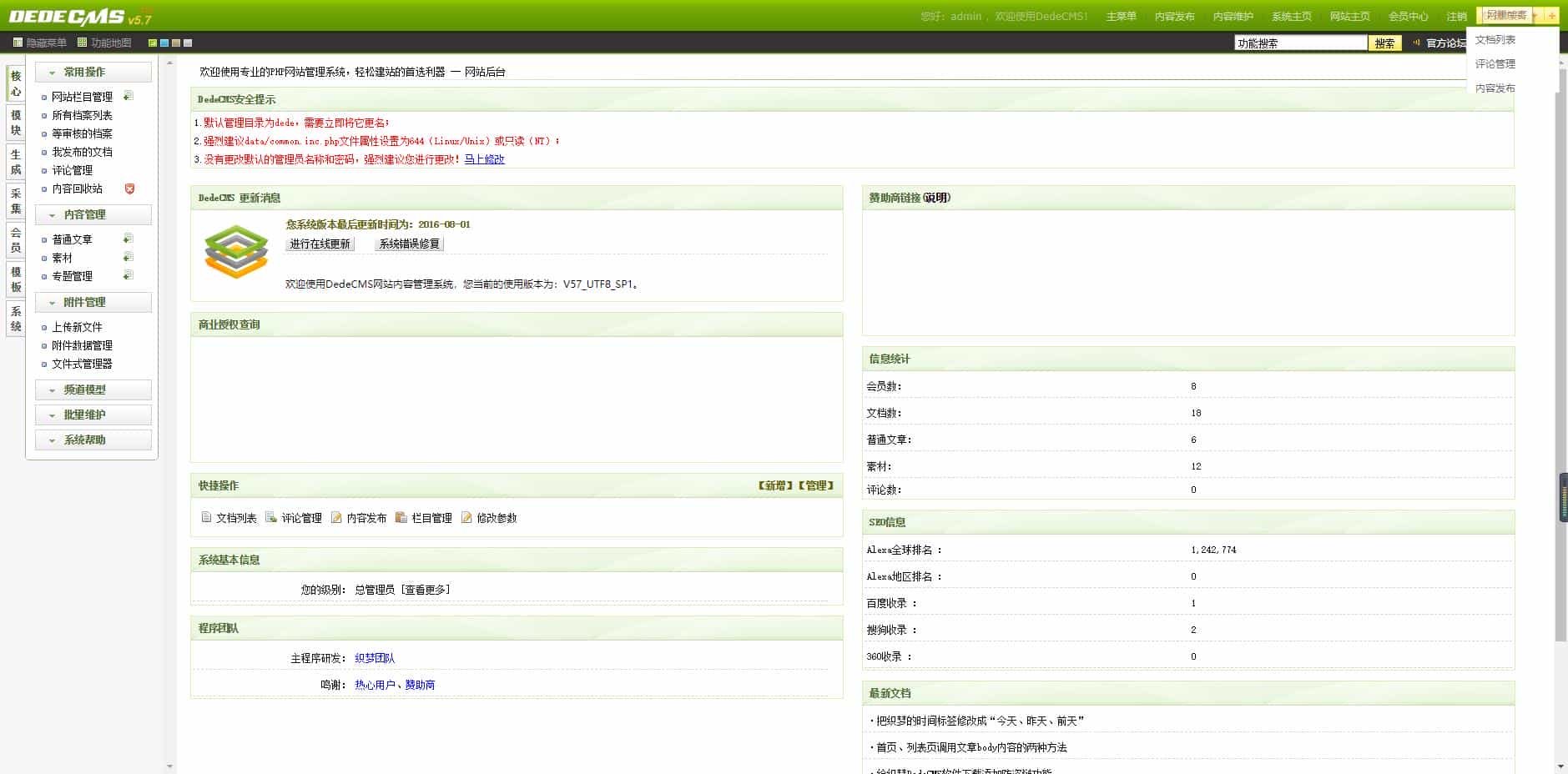Click the add icon beside 普通文章
1568x774 pixels.
click(x=129, y=239)
